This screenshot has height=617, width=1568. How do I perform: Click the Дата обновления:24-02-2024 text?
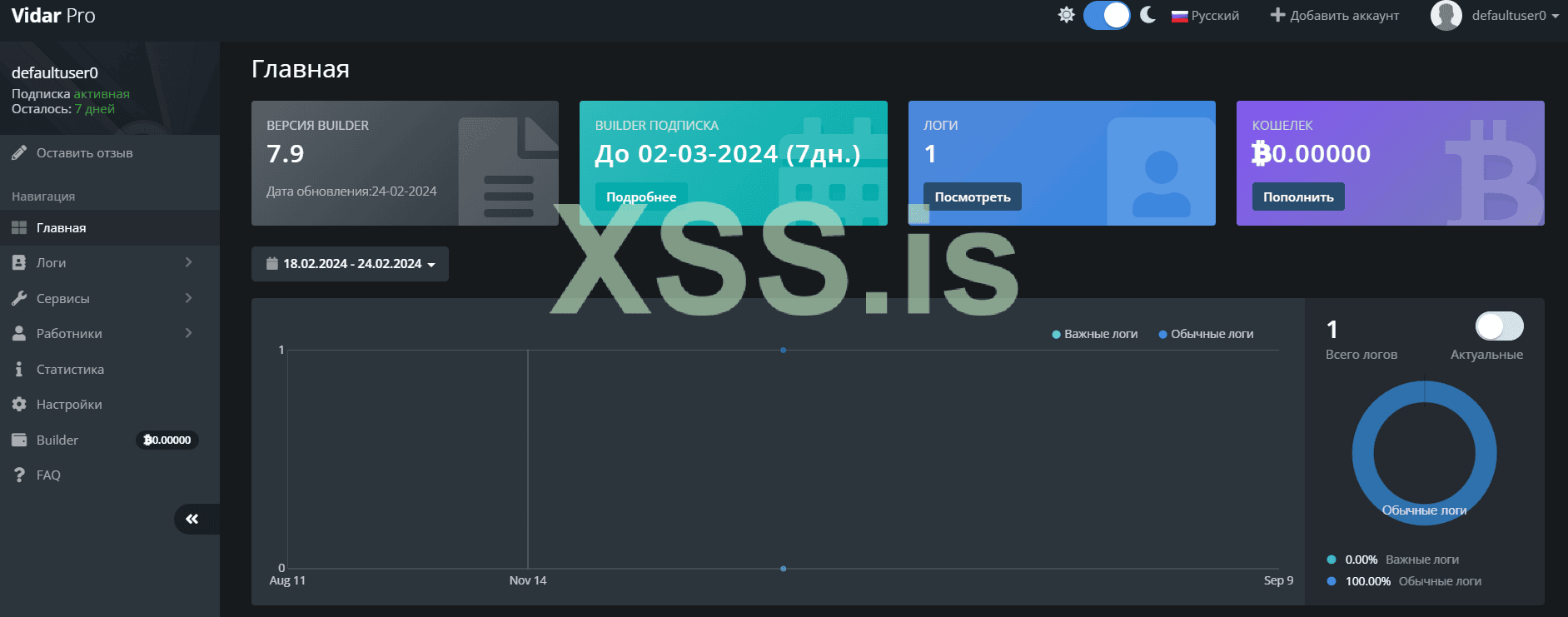coord(351,192)
